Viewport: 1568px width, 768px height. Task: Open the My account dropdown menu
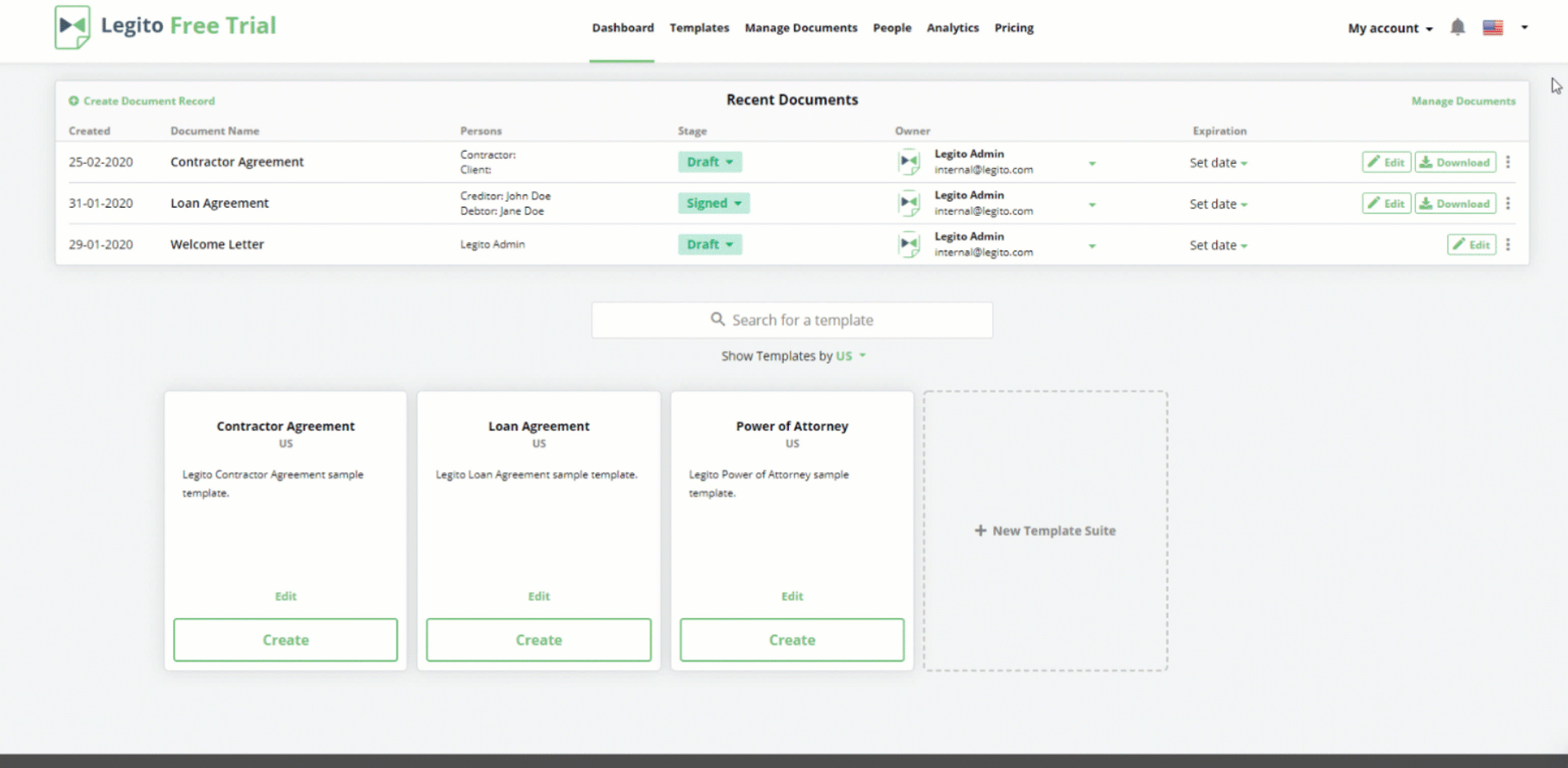[1390, 28]
